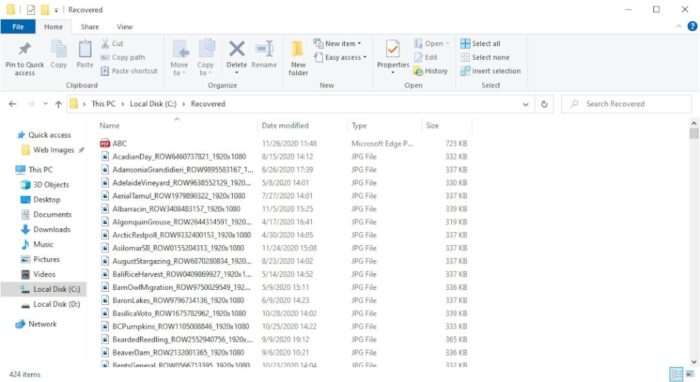Viewport: 700px width, 382px height.
Task: Switch to large icons view toggle
Action: pyautogui.click(x=691, y=374)
